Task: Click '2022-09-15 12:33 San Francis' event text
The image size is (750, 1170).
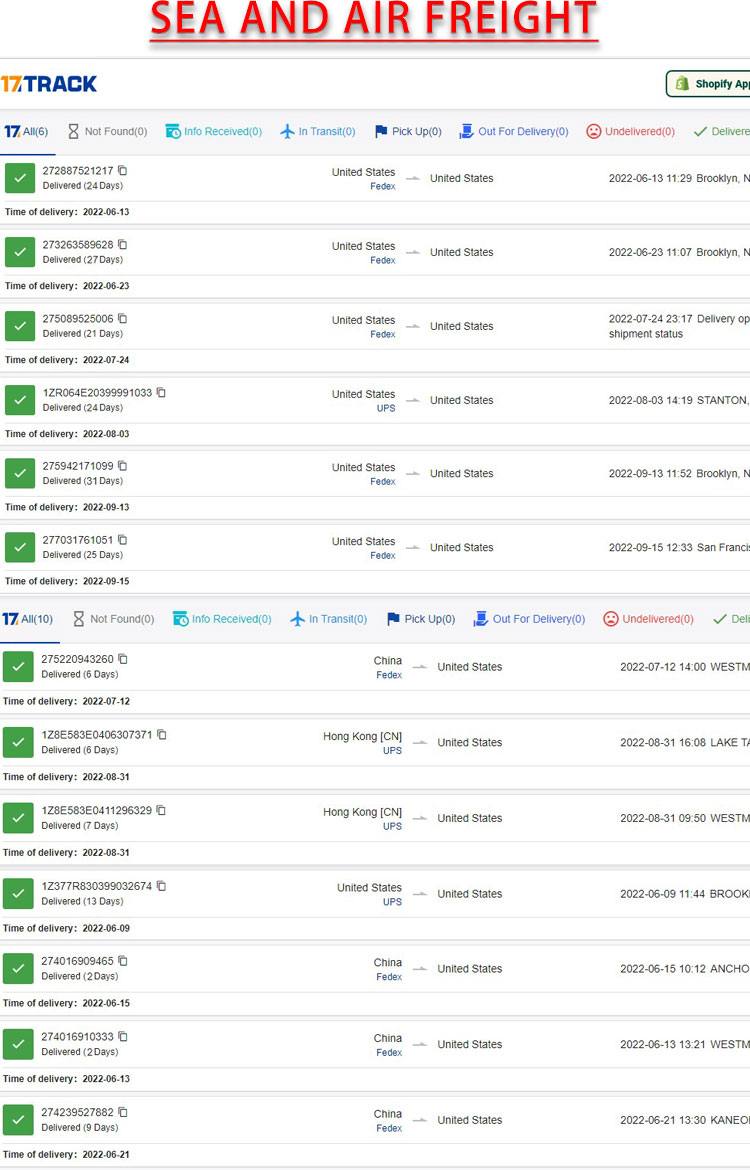Action: [x=679, y=548]
